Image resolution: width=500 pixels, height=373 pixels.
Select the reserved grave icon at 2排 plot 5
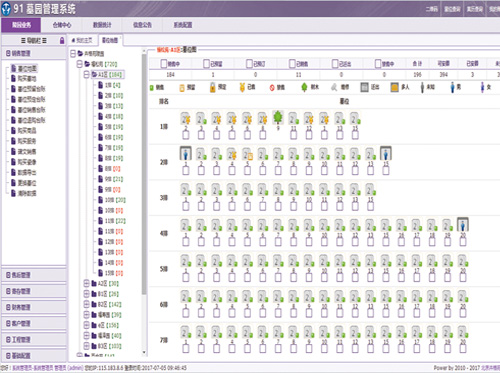pos(247,154)
